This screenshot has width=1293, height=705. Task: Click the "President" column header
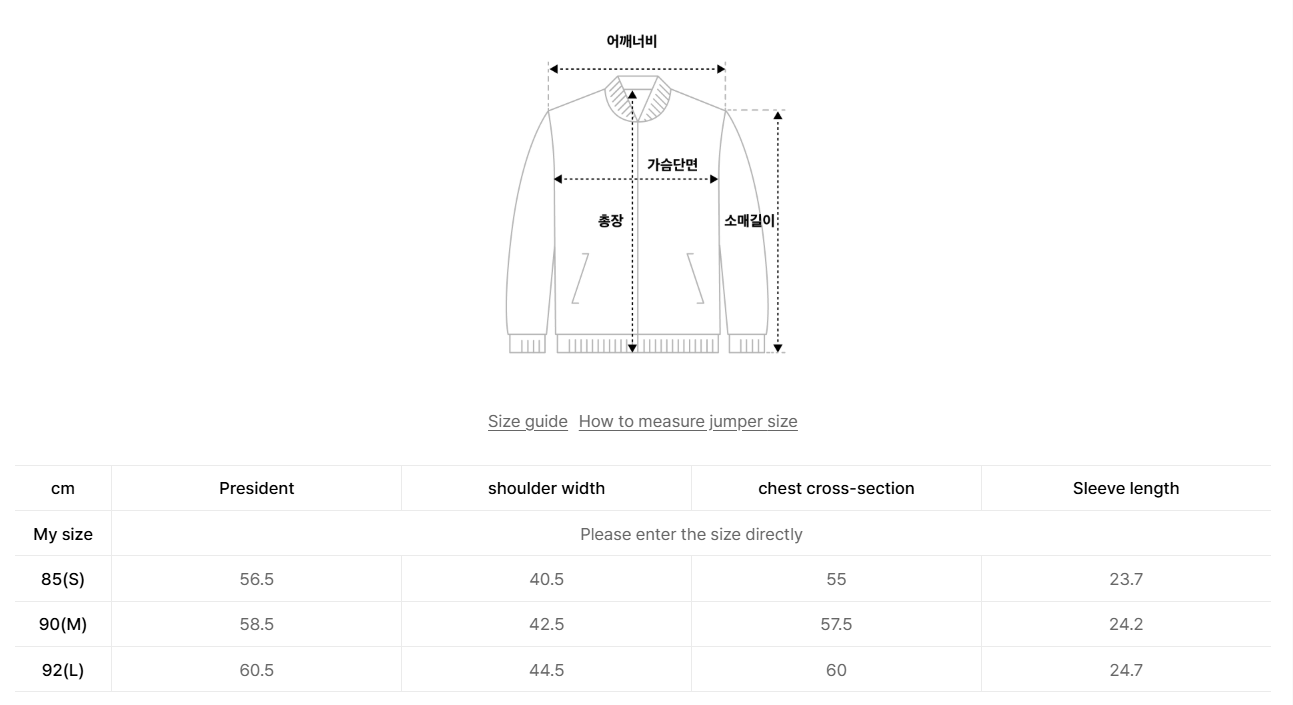pos(256,488)
